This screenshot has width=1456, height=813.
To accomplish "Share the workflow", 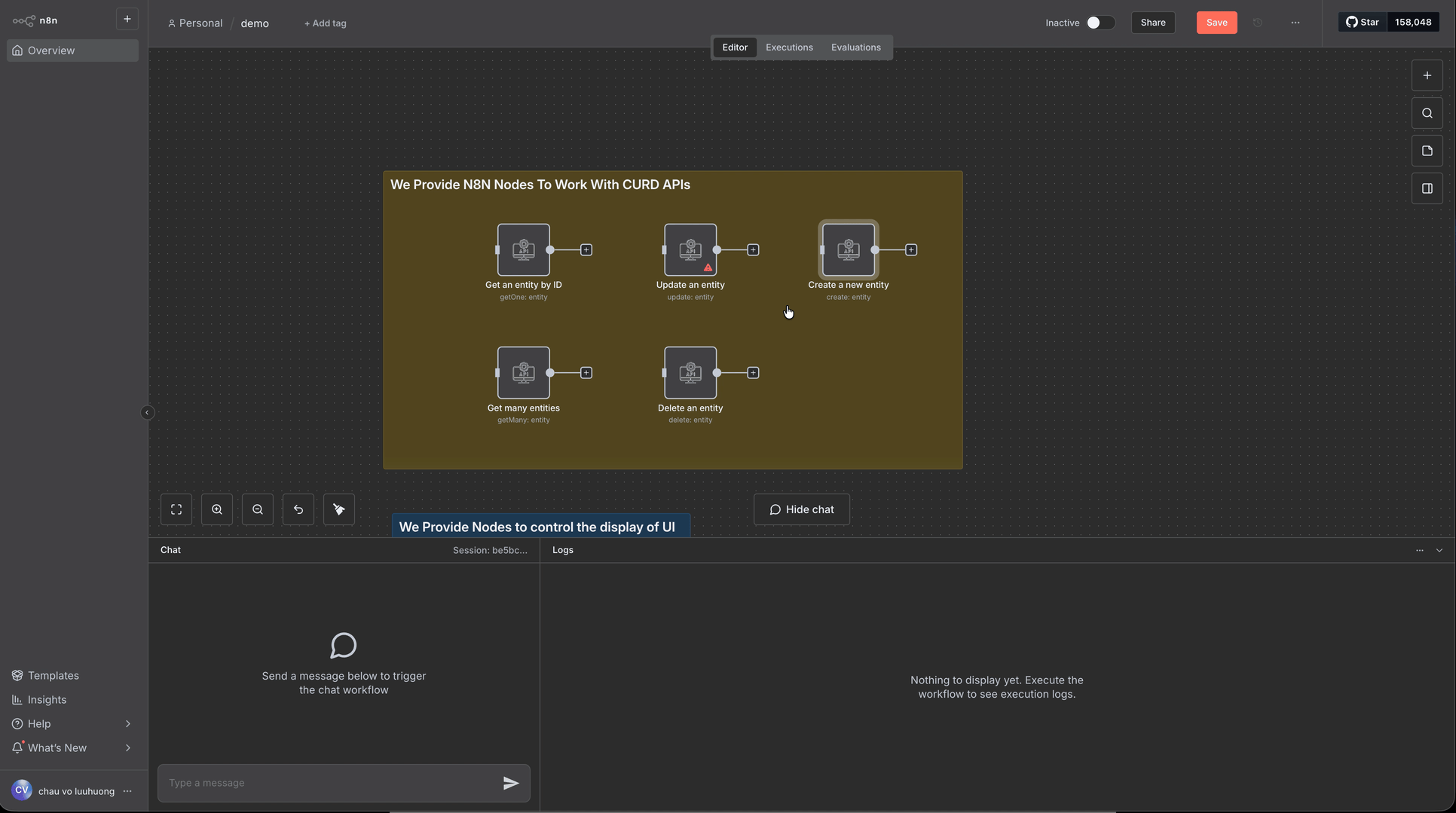I will click(x=1153, y=22).
